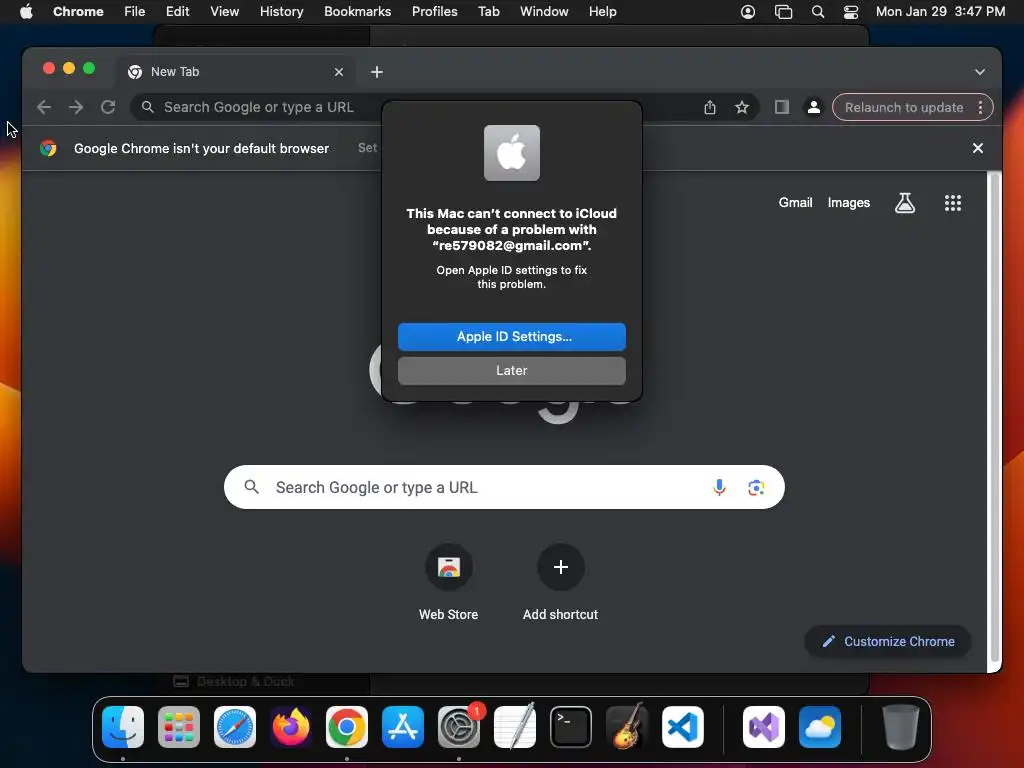Open the Google apps grid
This screenshot has height=768, width=1024.
[x=952, y=202]
